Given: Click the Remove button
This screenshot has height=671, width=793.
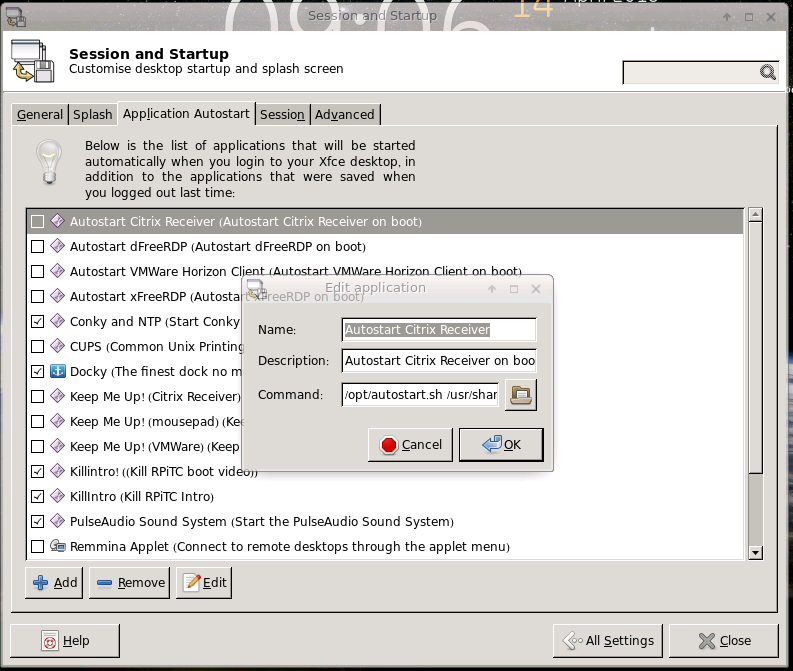Looking at the screenshot, I should (x=130, y=583).
